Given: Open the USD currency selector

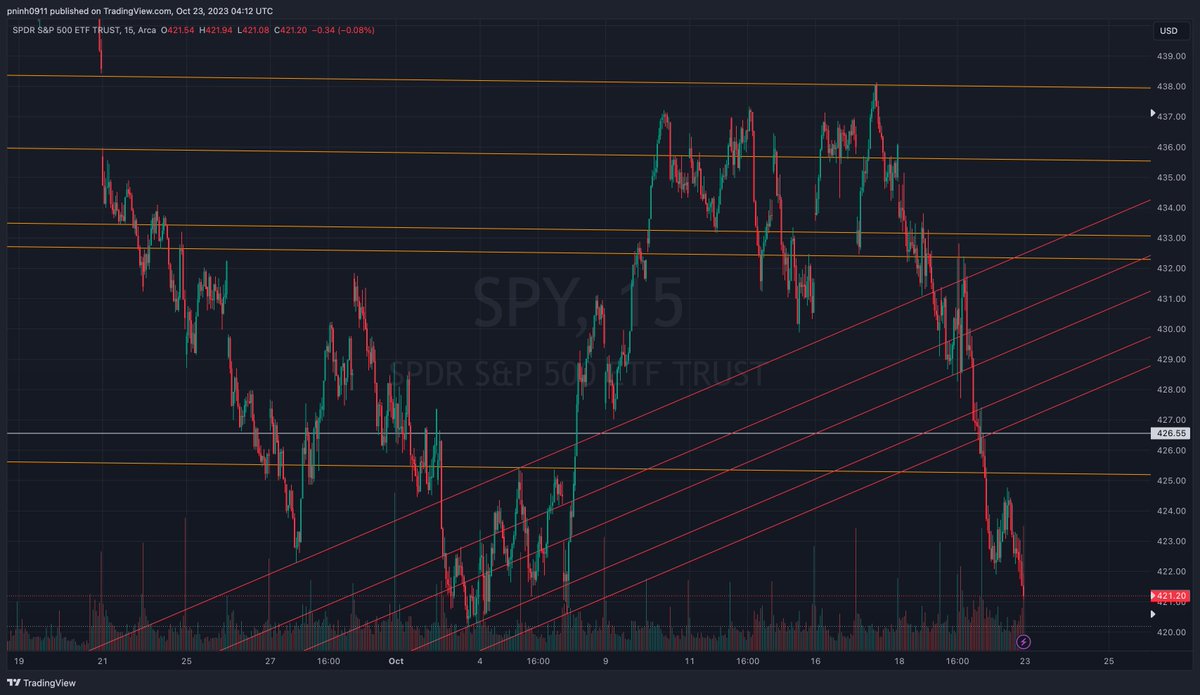Looking at the screenshot, I should (1169, 31).
